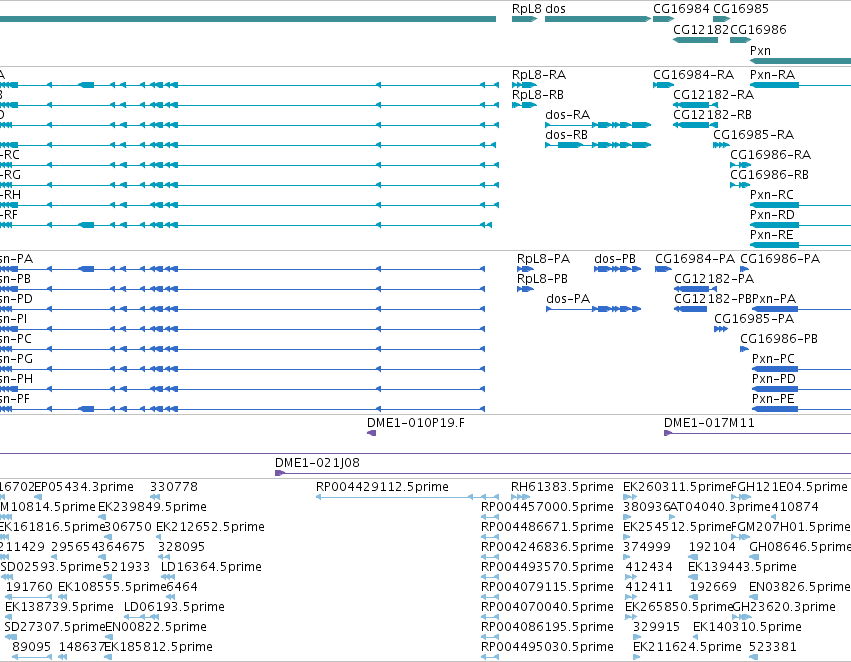Open the Pxn gene label
Viewport: 851px width, 662px height.
pyautogui.click(x=760, y=50)
